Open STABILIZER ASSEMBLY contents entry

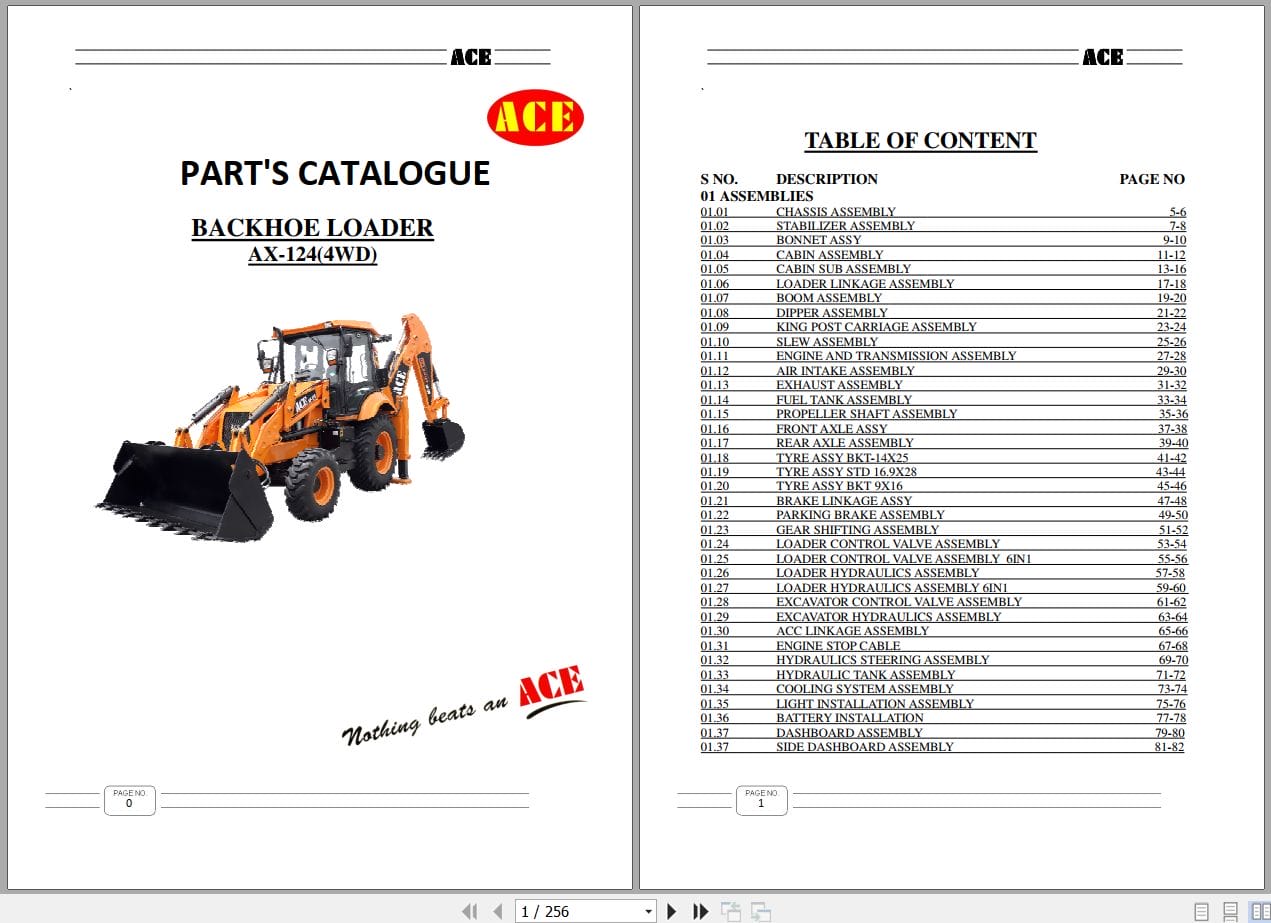845,226
